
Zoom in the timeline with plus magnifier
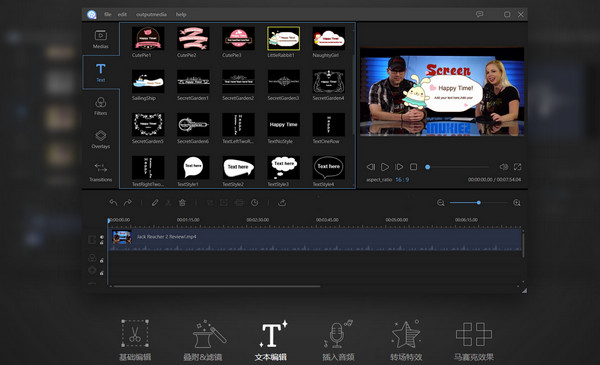coord(517,202)
